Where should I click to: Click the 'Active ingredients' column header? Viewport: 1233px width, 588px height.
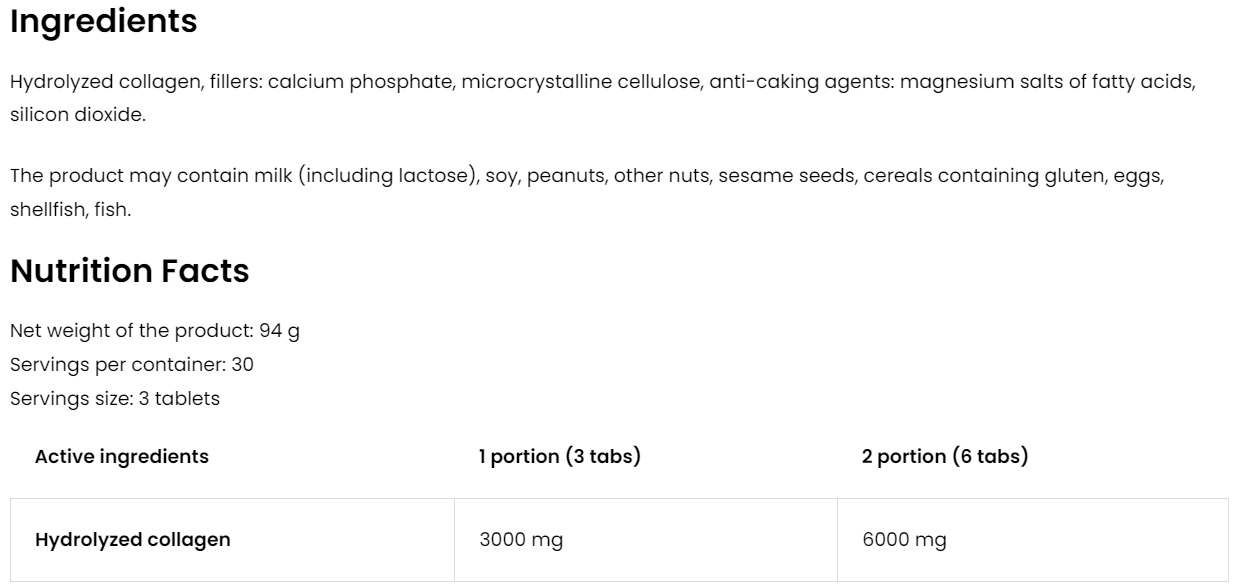coord(121,457)
